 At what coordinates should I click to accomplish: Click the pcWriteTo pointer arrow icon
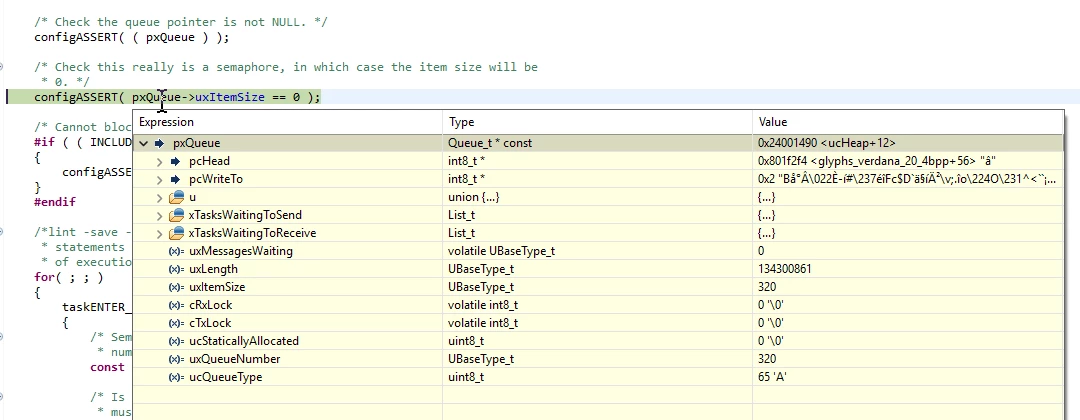[176, 179]
